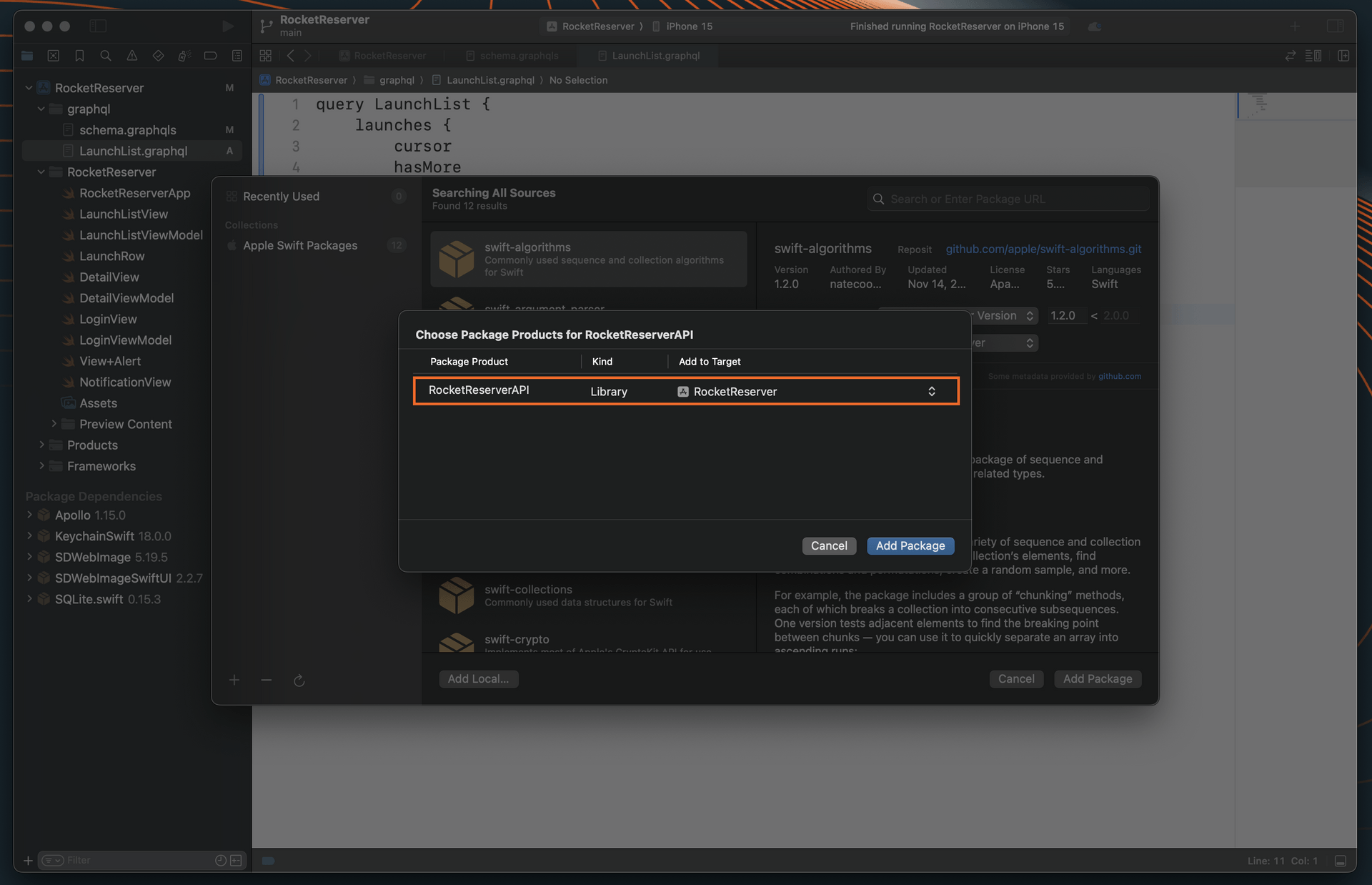Viewport: 1372px width, 885px height.
Task: Toggle the right inspector panel button
Action: tap(1335, 26)
